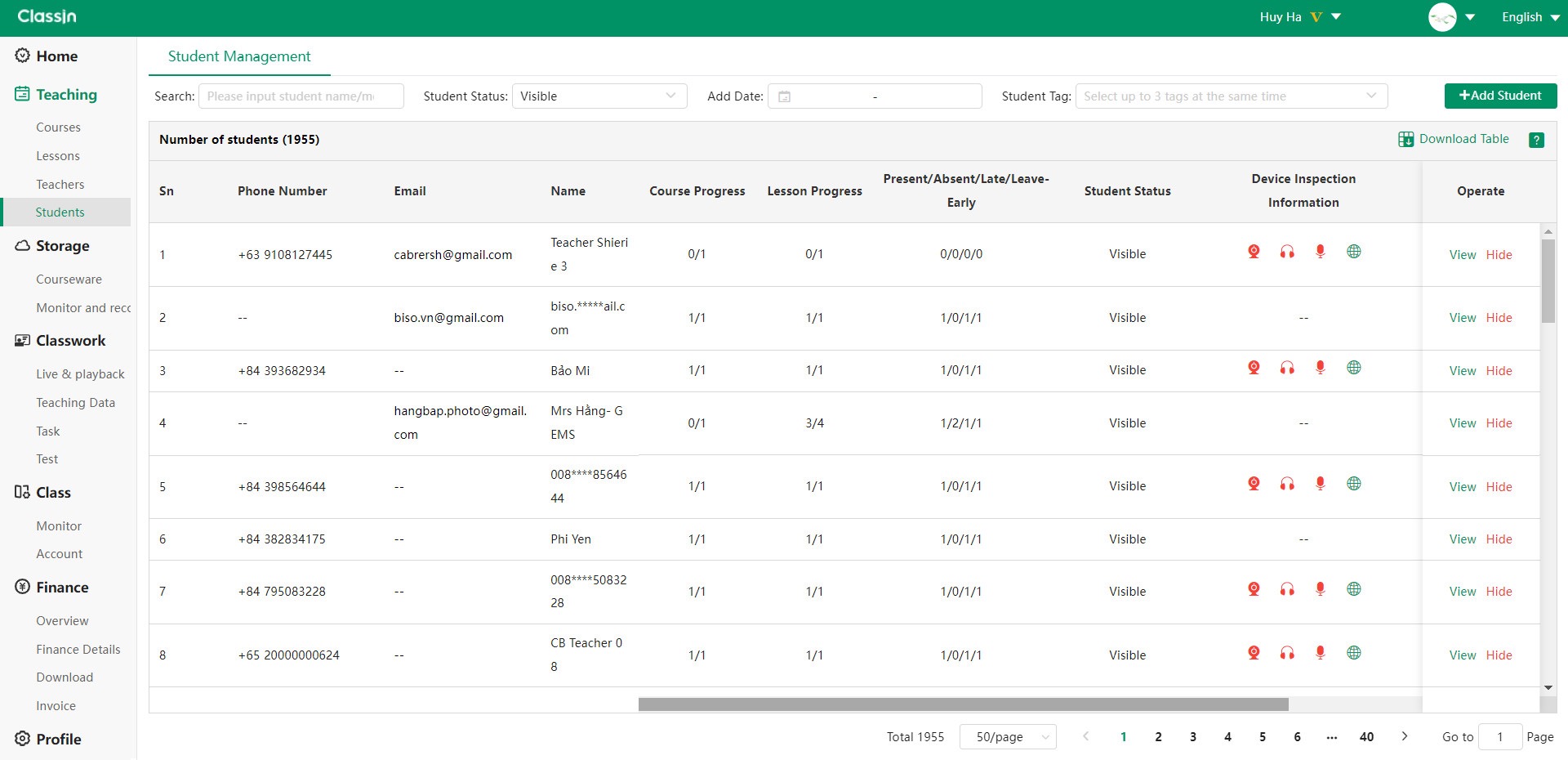Open Lessons in sidebar
Screen dimensions: 1568x760
tap(58, 156)
